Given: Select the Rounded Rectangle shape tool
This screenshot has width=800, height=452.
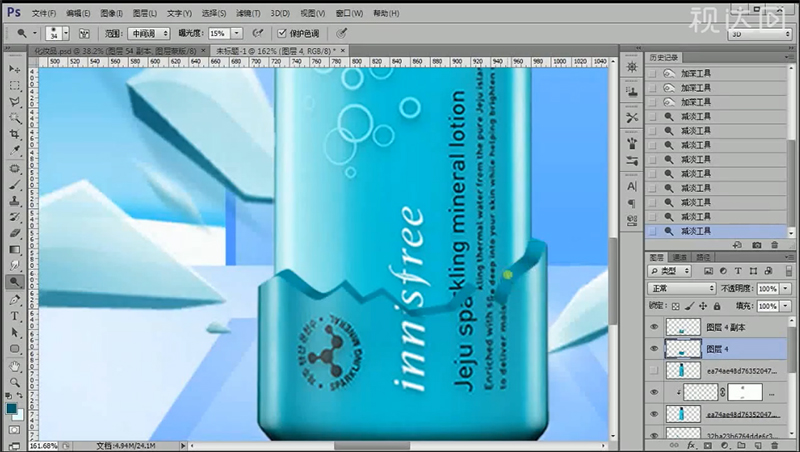Looking at the screenshot, I should pos(14,349).
